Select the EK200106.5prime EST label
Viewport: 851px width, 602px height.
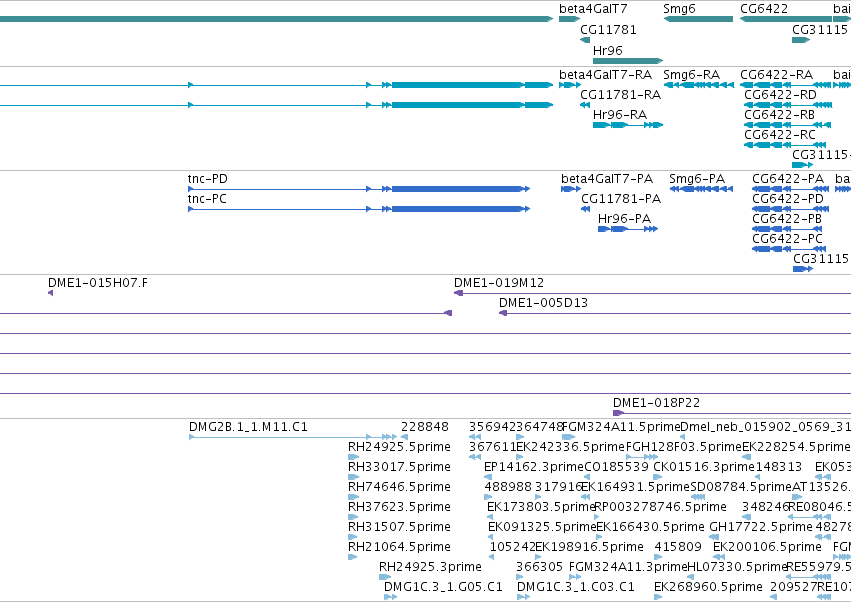point(767,547)
